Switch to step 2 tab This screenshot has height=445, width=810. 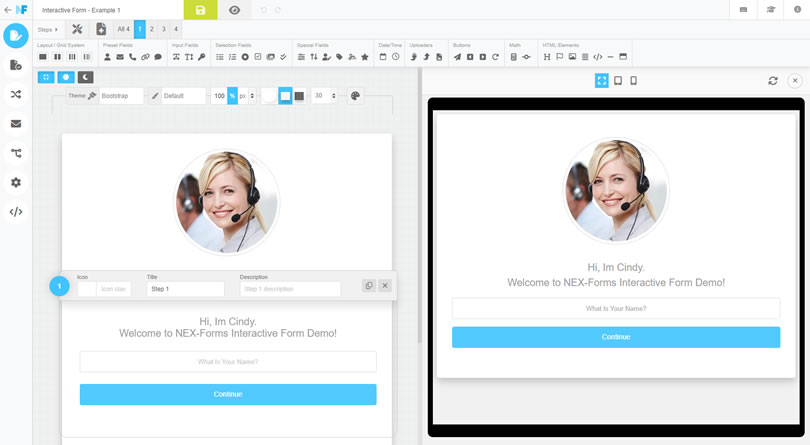tap(152, 29)
